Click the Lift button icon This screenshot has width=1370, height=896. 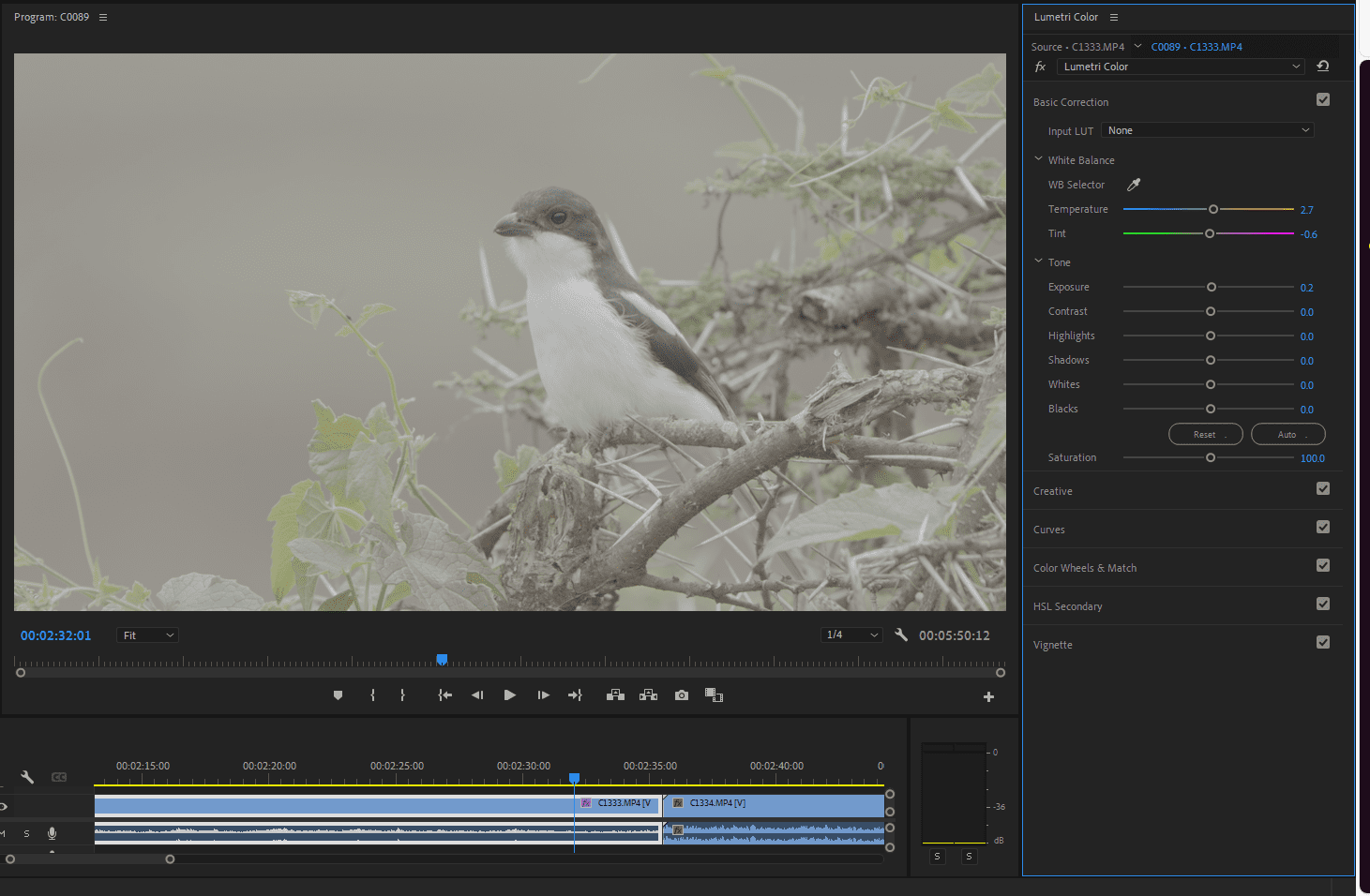(x=615, y=695)
